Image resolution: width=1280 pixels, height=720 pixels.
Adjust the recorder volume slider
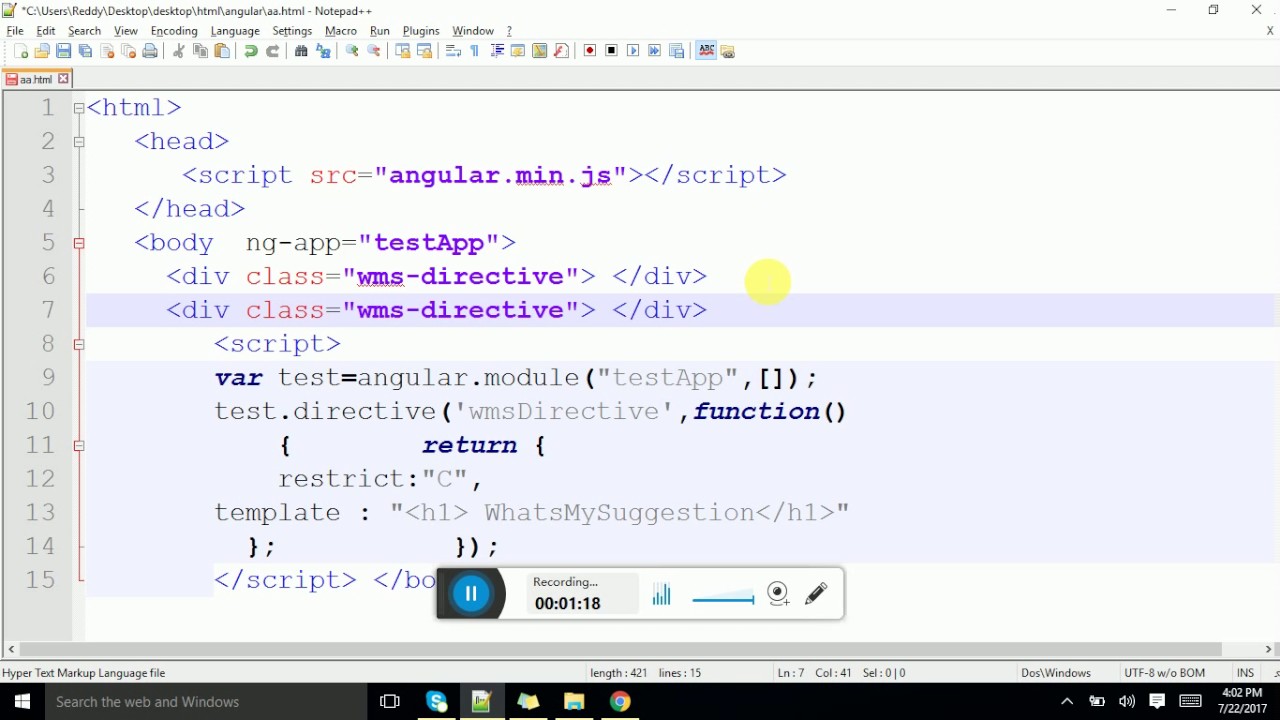tap(723, 599)
